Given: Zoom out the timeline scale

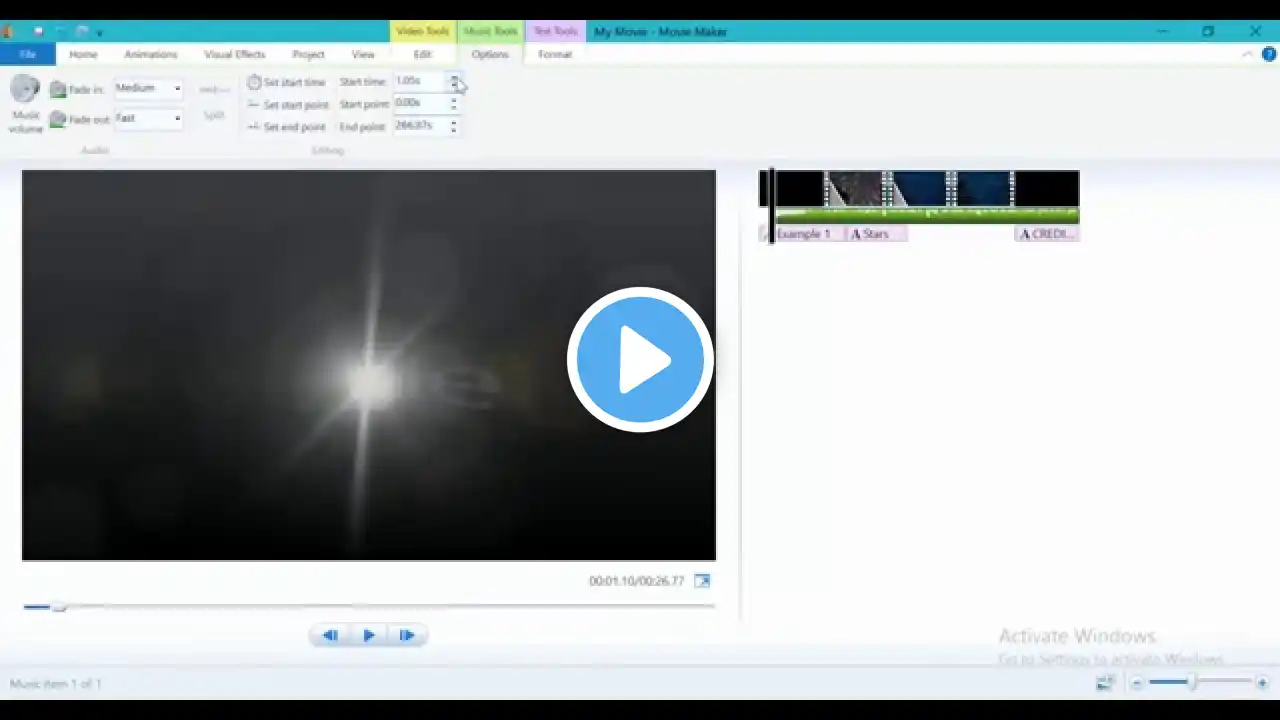Looking at the screenshot, I should 1136,683.
